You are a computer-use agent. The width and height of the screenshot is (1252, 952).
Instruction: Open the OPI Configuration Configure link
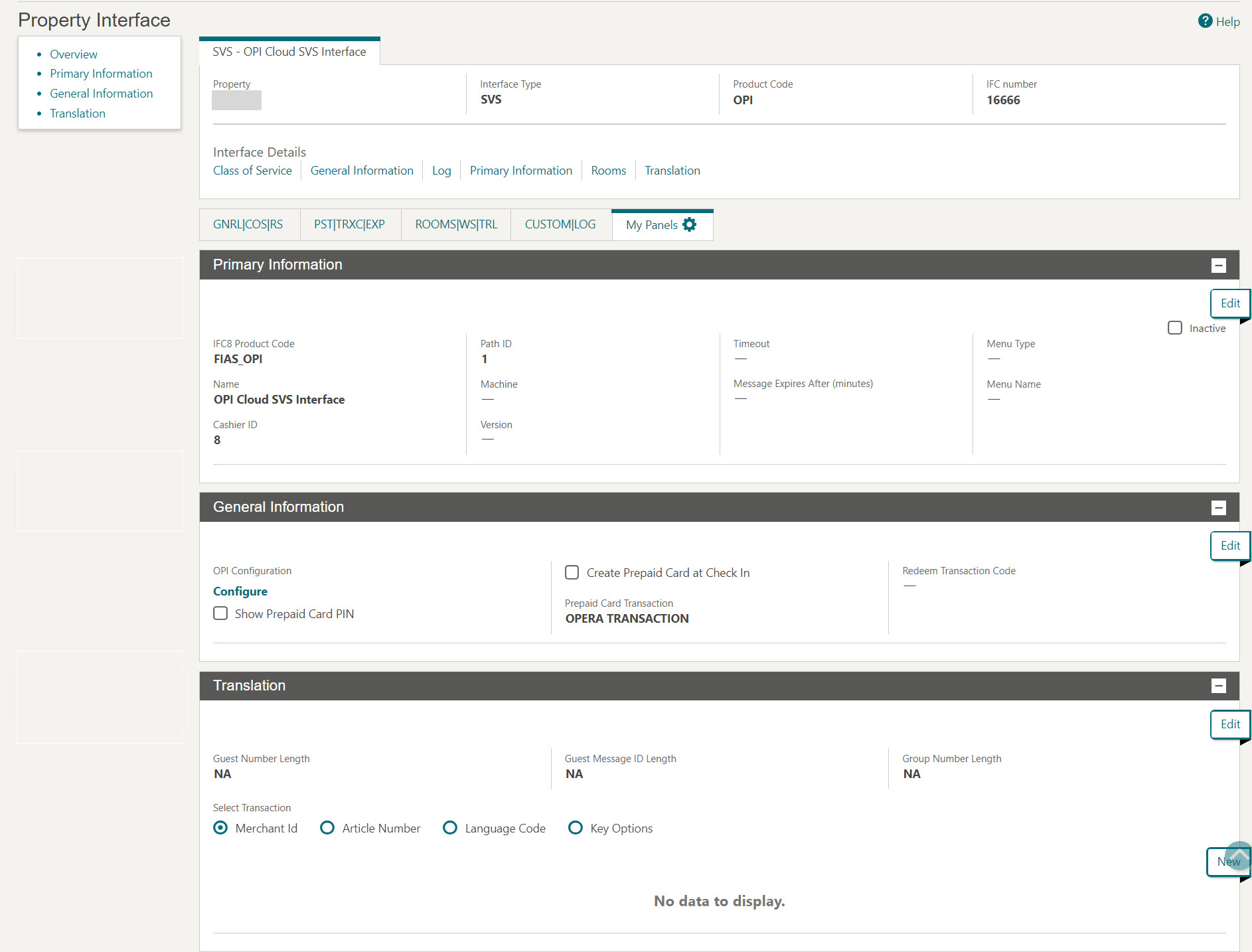[x=240, y=591]
